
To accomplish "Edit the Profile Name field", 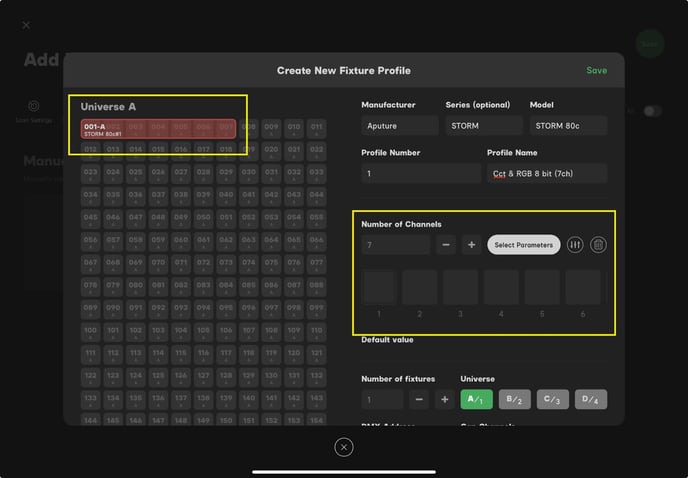I will [x=547, y=173].
